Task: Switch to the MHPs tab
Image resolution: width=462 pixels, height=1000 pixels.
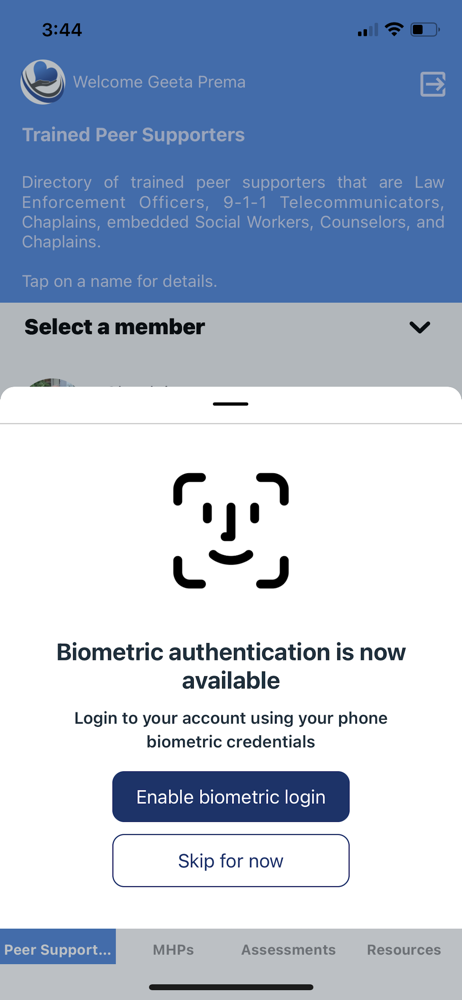Action: 174,950
